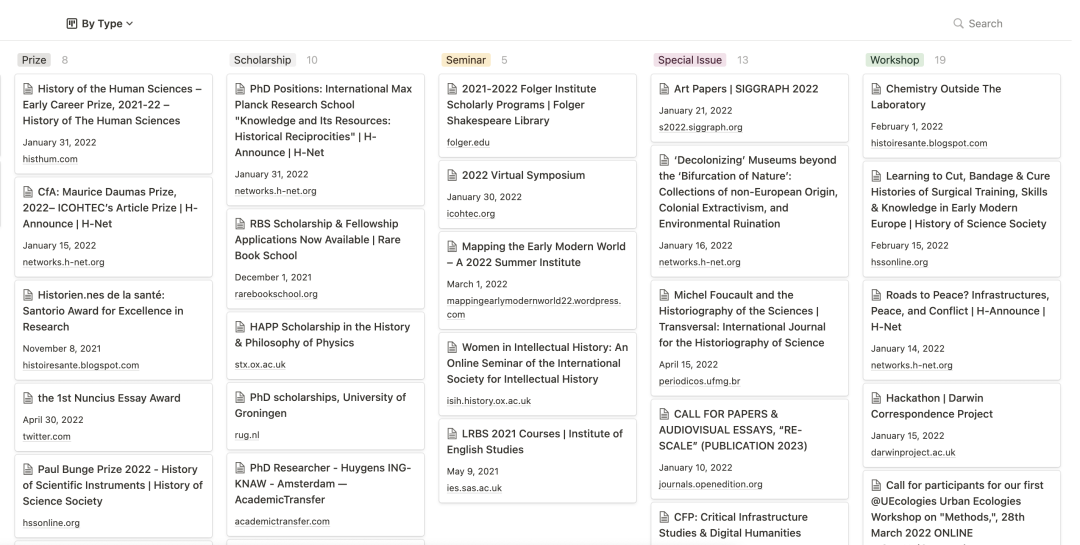Click the magnifying glass search icon
The width and height of the screenshot is (1080, 545).
[x=958, y=23]
